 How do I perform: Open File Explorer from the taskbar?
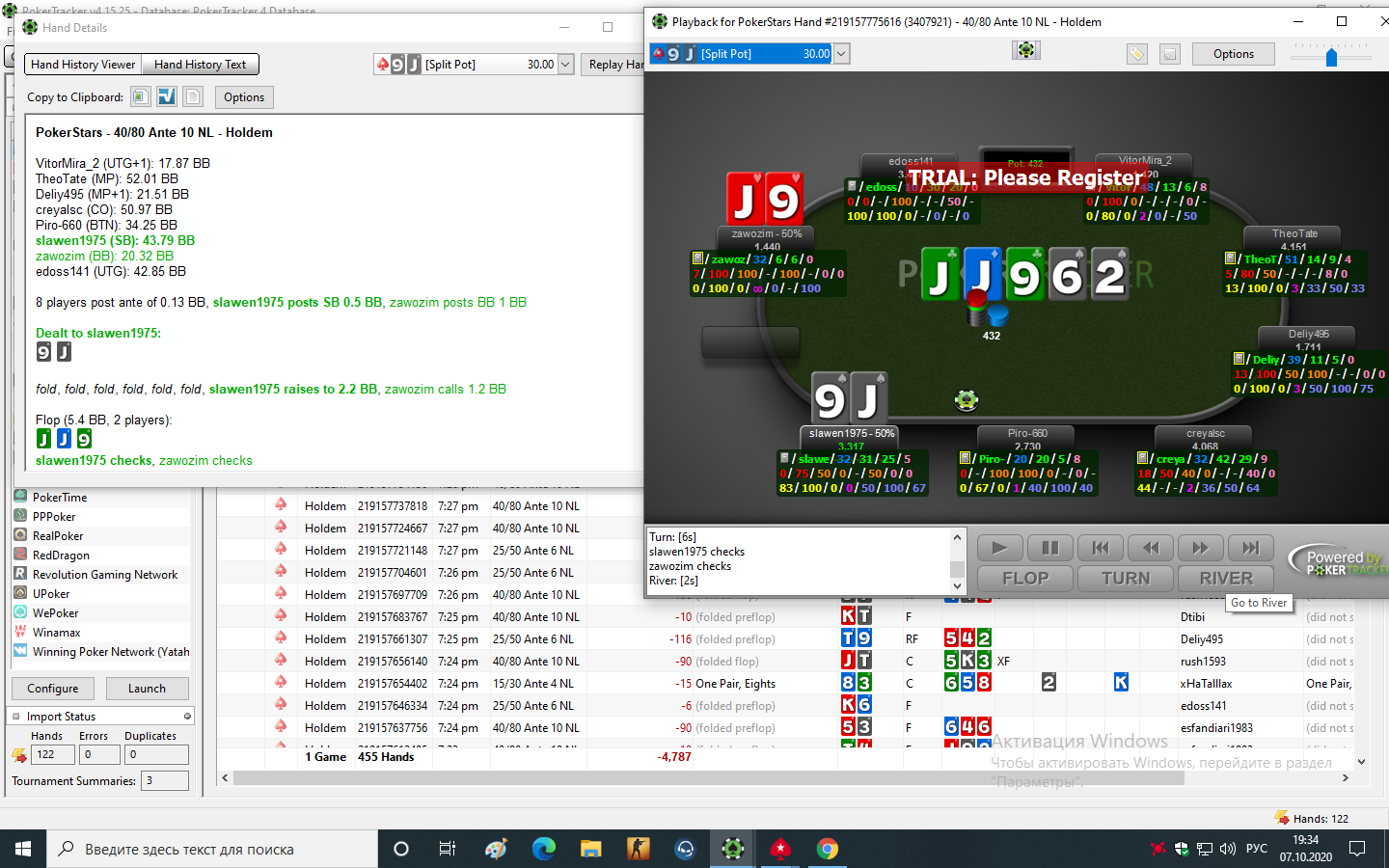tap(591, 849)
